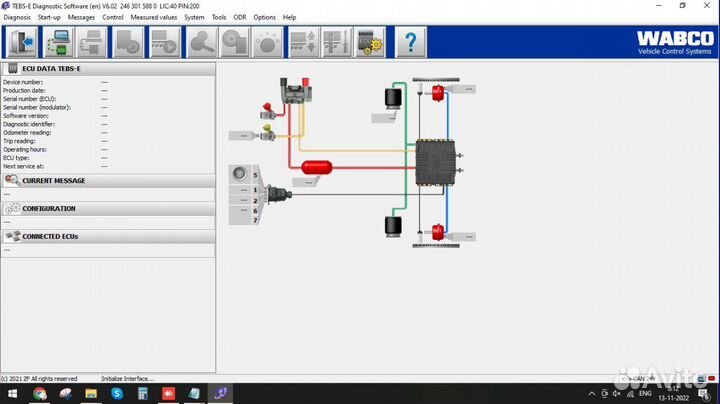Open the System menu

(194, 17)
